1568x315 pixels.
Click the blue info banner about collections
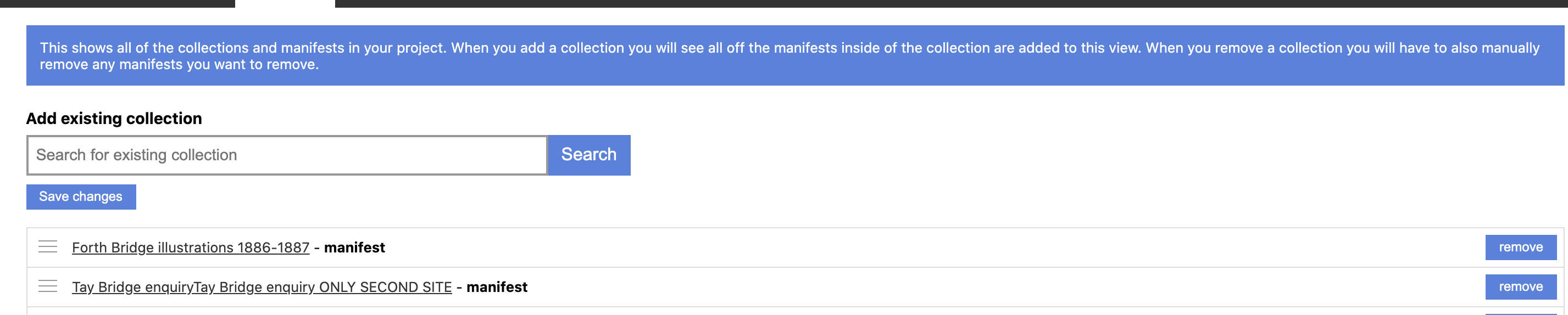point(795,55)
